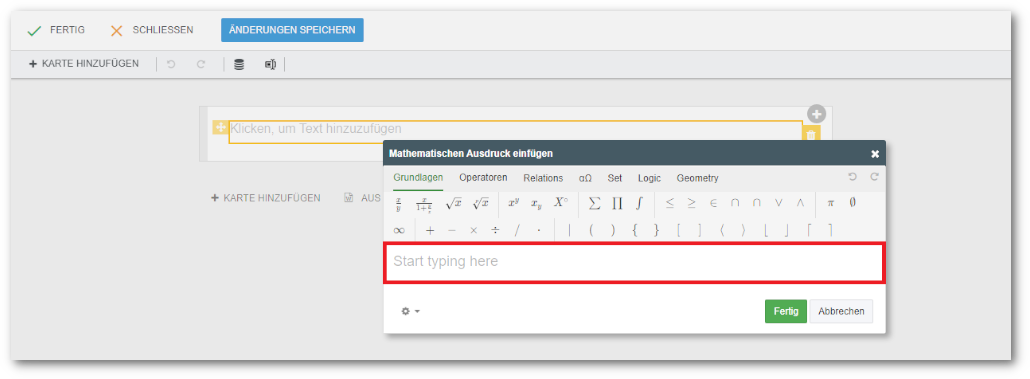Click the Abbrechen button
Image resolution: width=1030 pixels, height=379 pixels.
(x=841, y=311)
